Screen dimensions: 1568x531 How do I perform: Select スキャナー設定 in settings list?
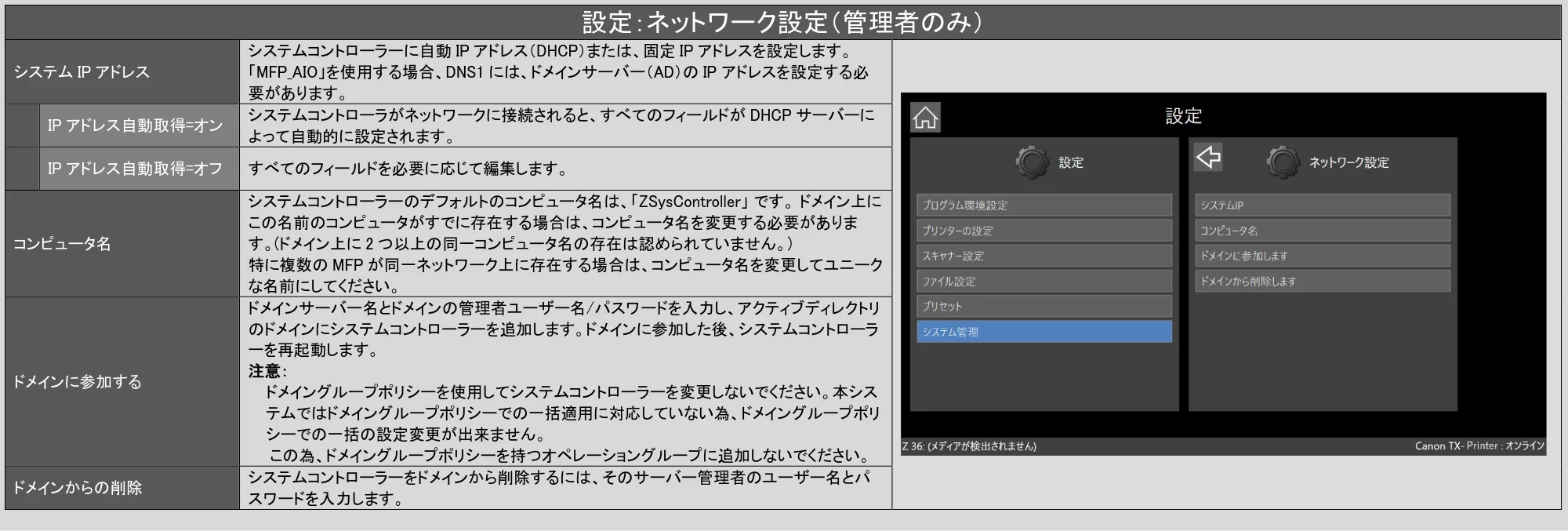pyautogui.click(x=1044, y=256)
